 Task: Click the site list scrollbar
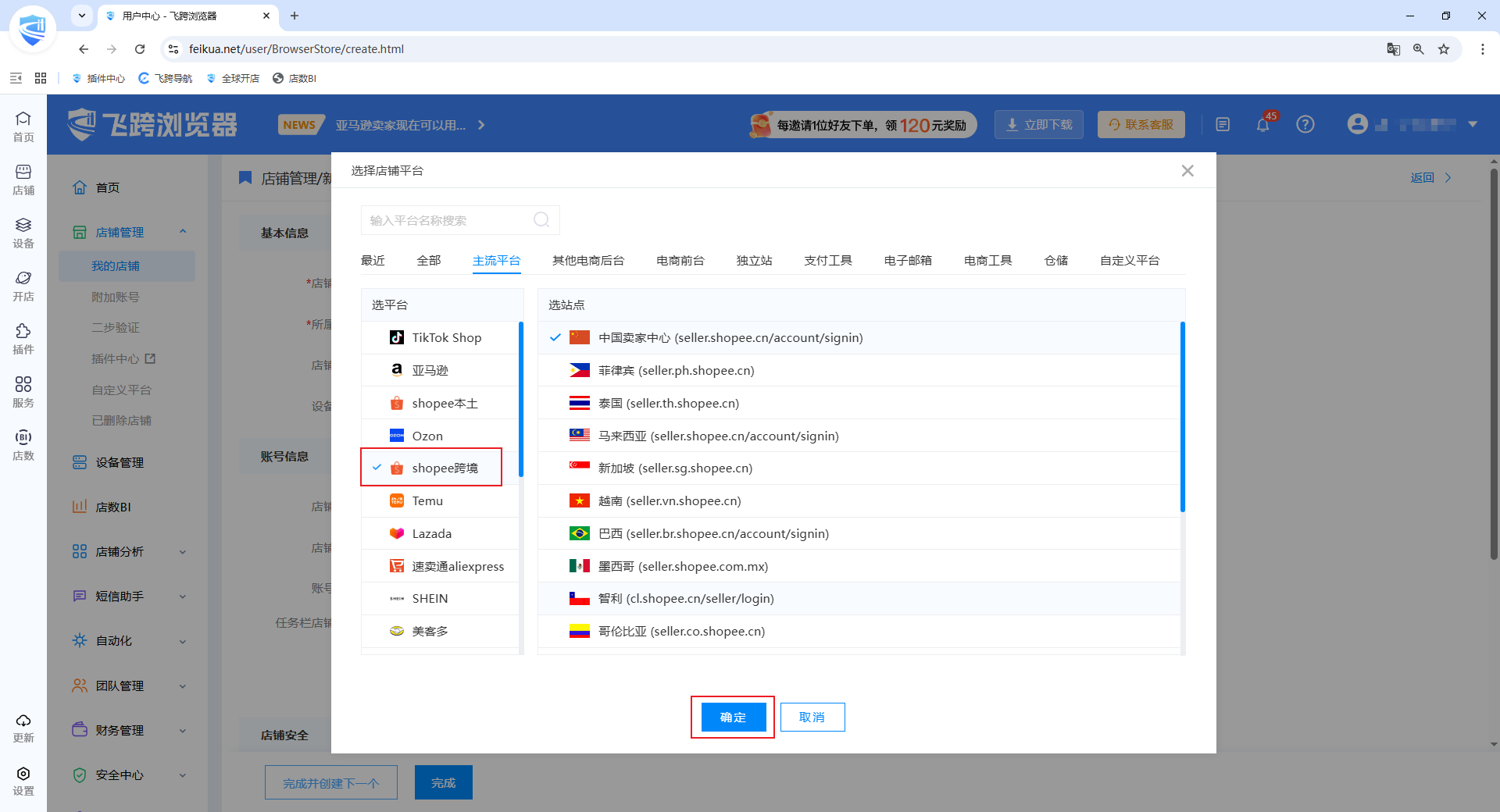click(x=1183, y=417)
